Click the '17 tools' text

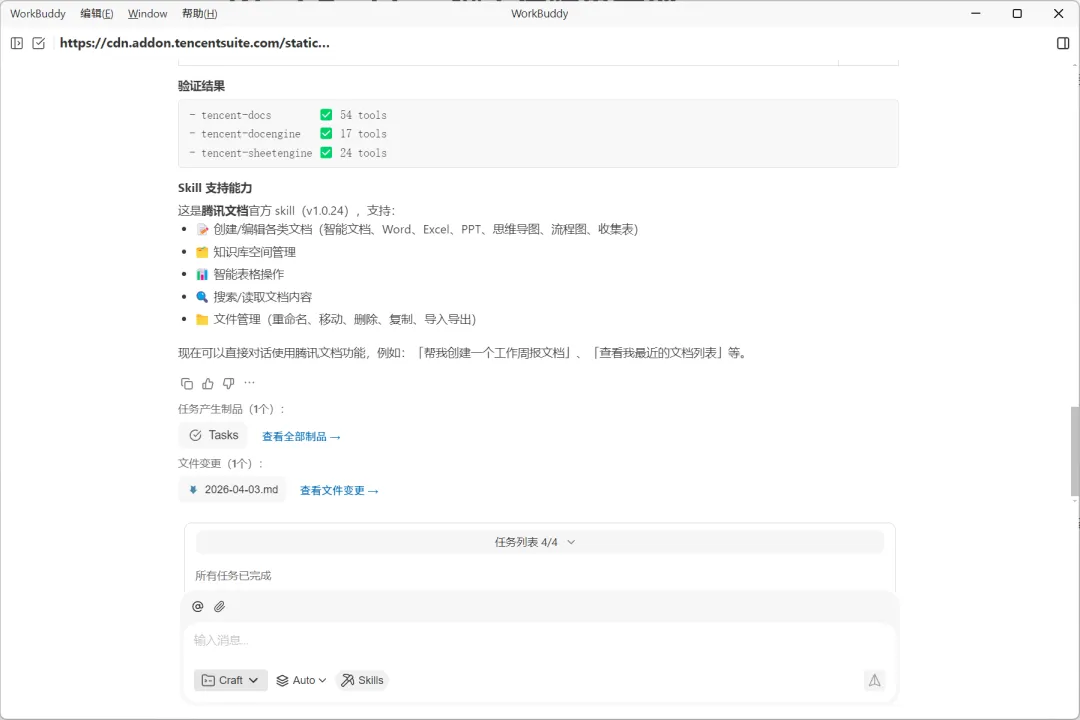pyautogui.click(x=363, y=134)
